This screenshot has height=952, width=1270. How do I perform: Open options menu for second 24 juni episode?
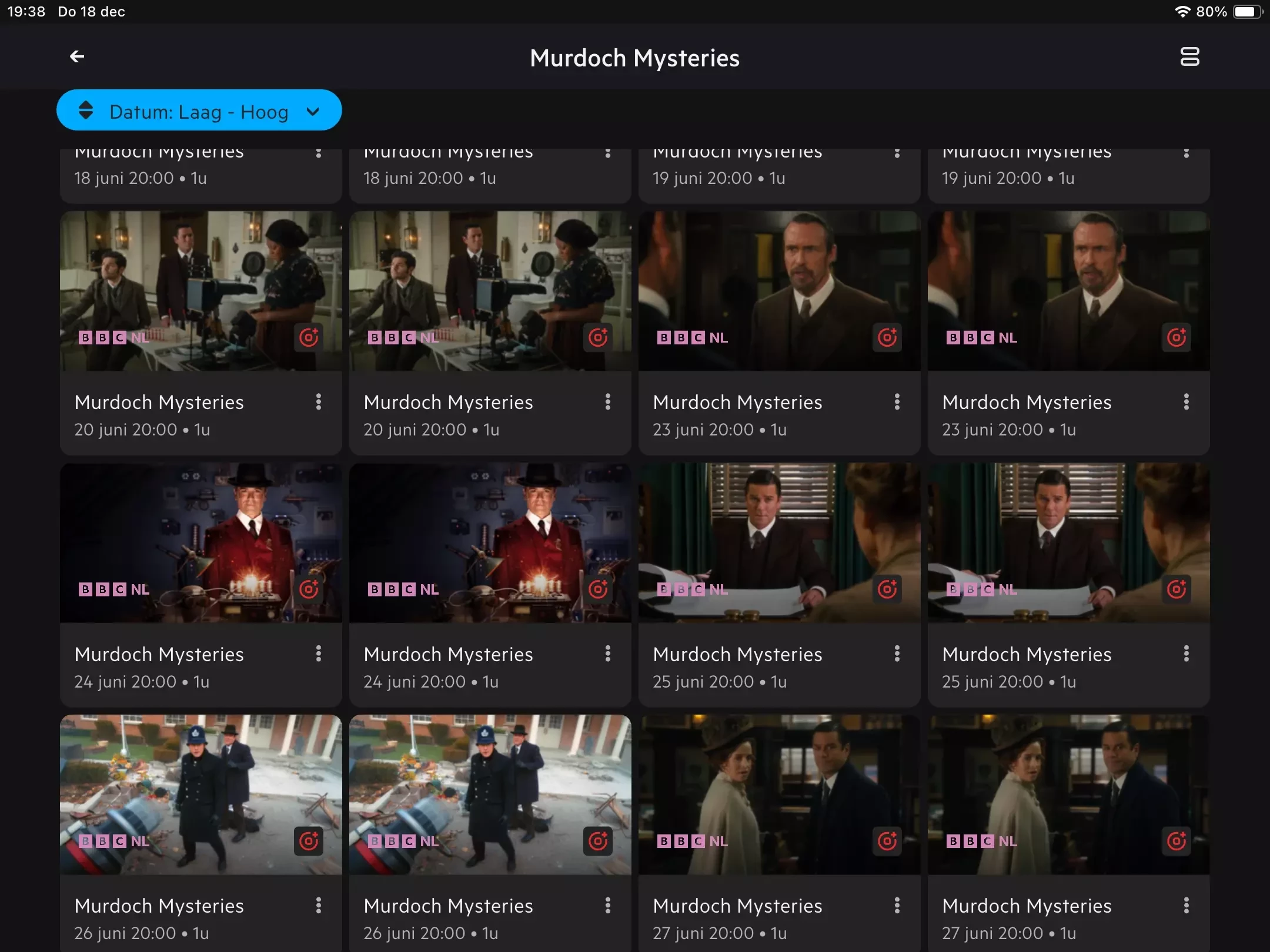click(607, 653)
